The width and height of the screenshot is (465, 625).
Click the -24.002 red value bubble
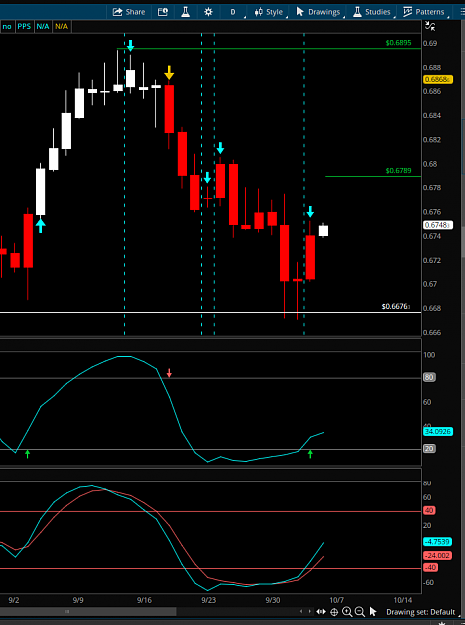pos(437,556)
